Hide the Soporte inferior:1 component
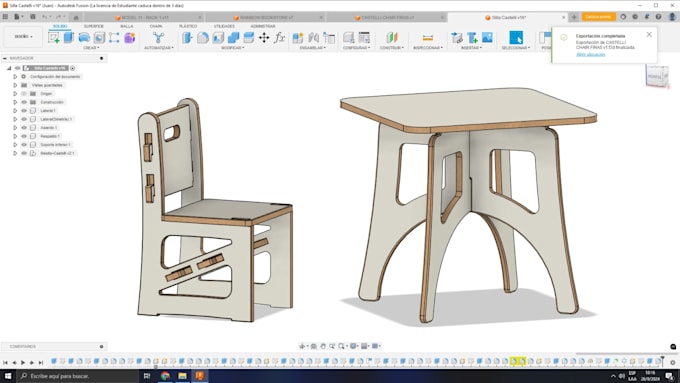The height and width of the screenshot is (383, 680). 24,144
